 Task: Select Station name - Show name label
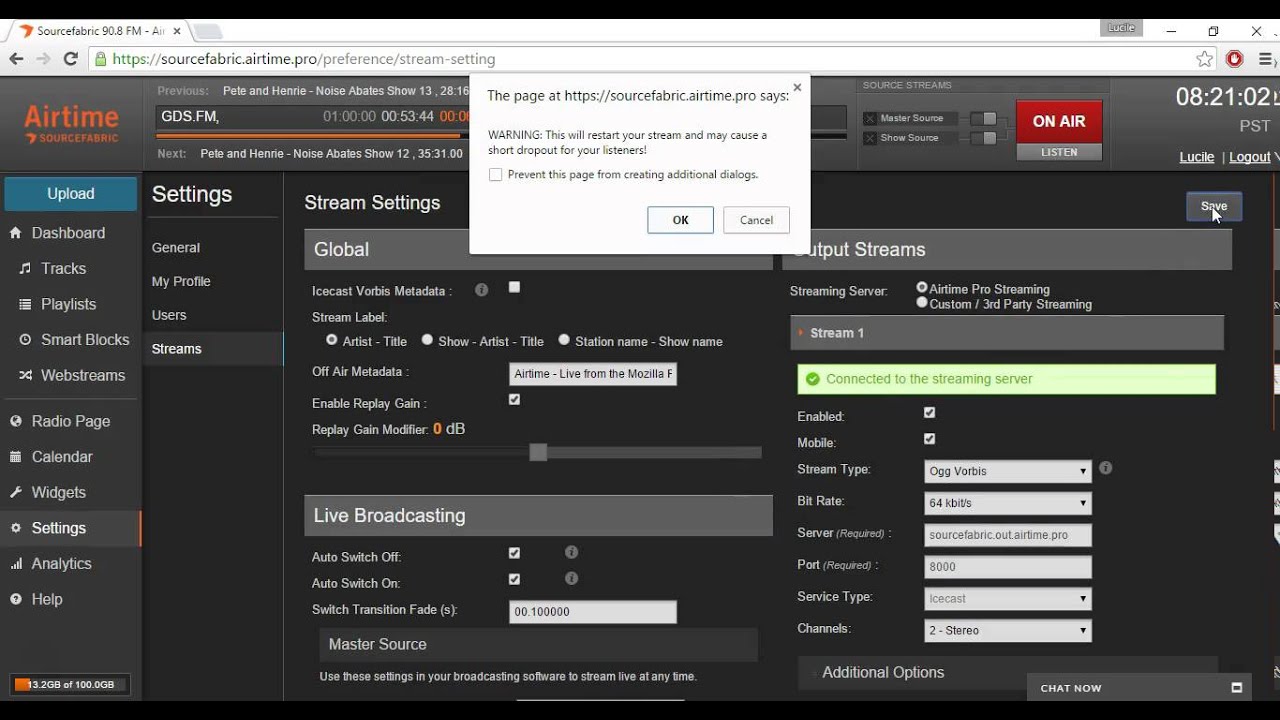[564, 340]
